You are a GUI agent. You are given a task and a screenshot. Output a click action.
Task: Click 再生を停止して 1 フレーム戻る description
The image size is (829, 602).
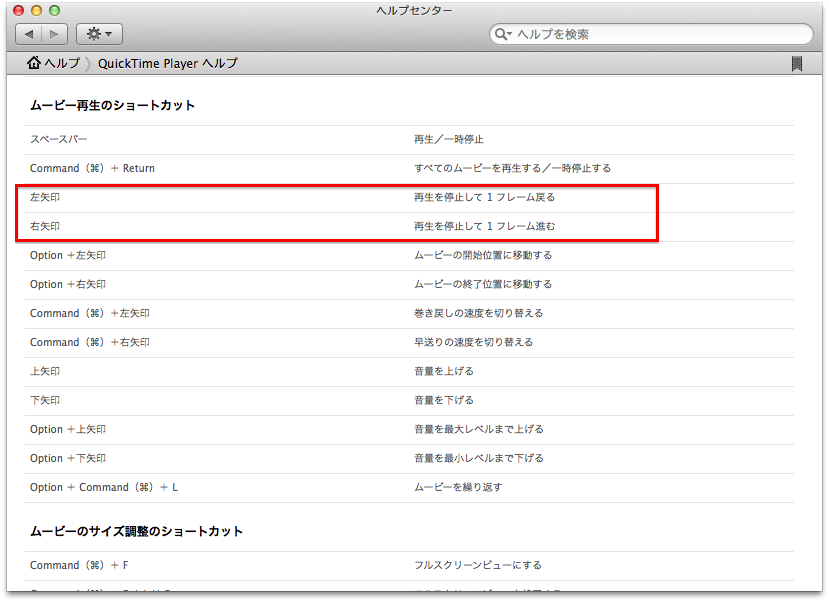[484, 197]
